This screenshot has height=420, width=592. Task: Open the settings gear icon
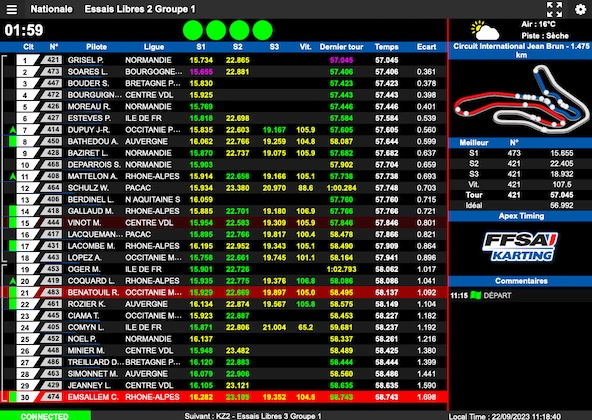pyautogui.click(x=580, y=9)
